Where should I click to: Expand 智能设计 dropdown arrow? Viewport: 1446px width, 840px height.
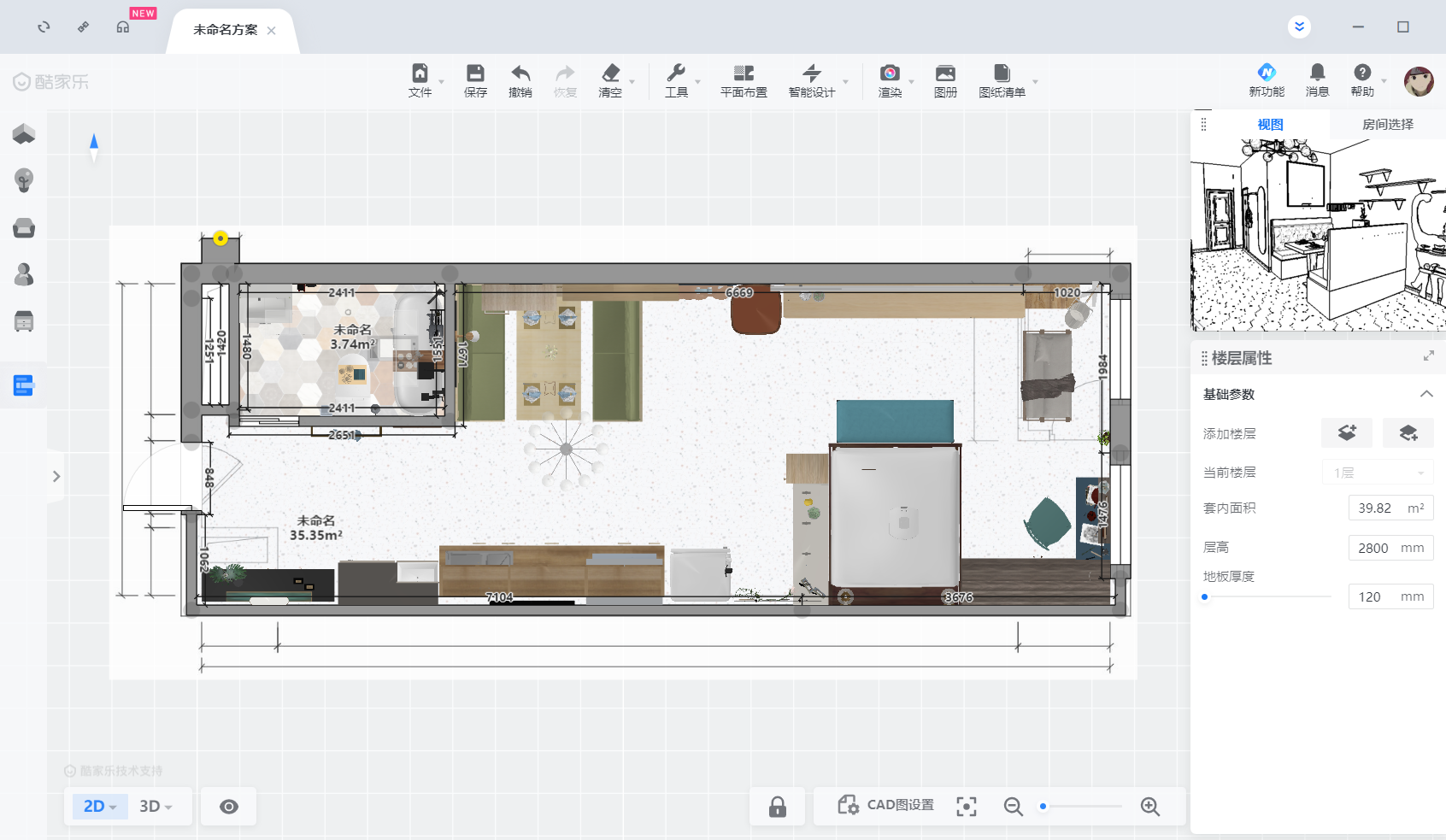[846, 82]
